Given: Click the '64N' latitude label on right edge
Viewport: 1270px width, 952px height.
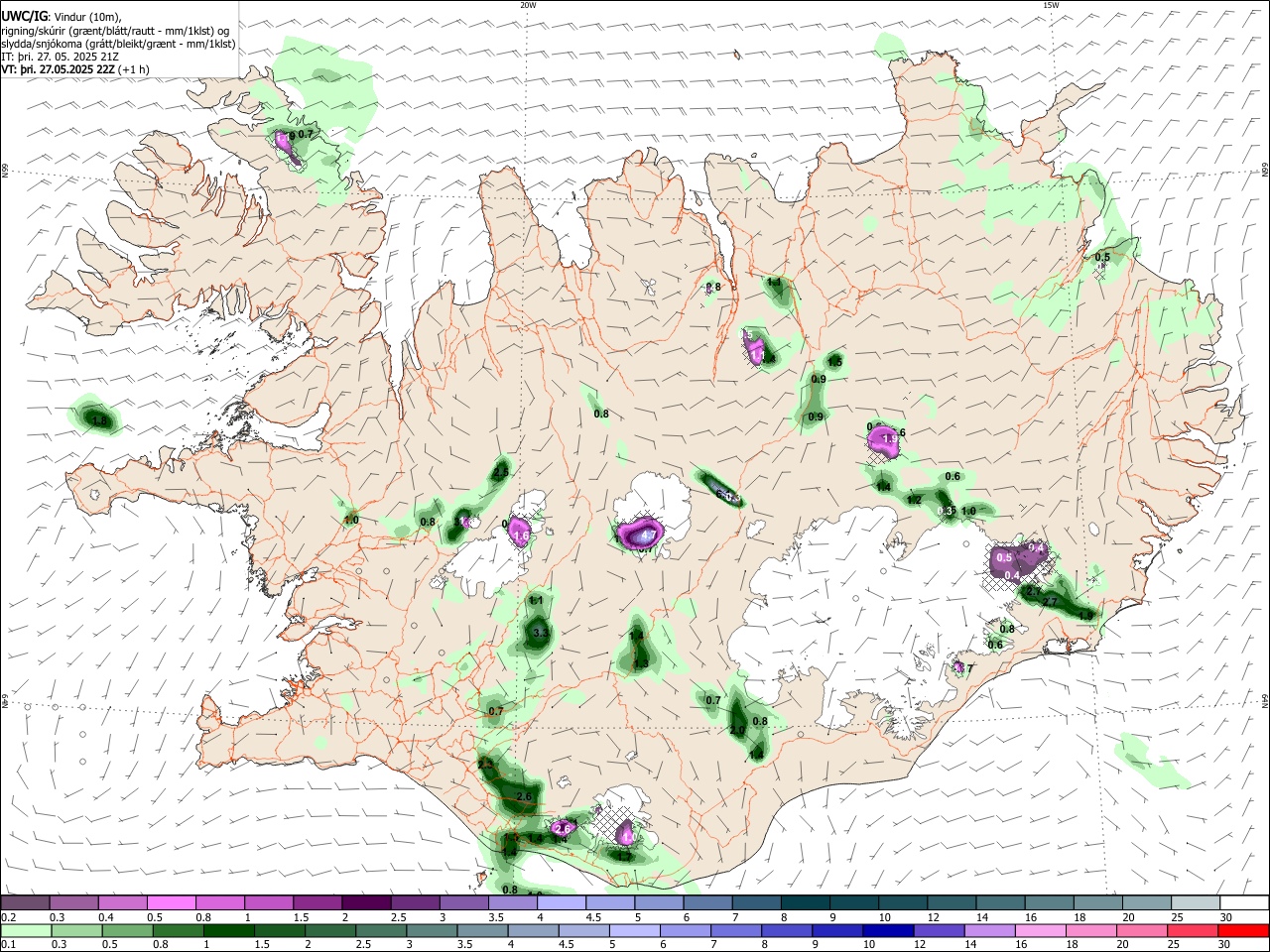Looking at the screenshot, I should click(x=1265, y=699).
